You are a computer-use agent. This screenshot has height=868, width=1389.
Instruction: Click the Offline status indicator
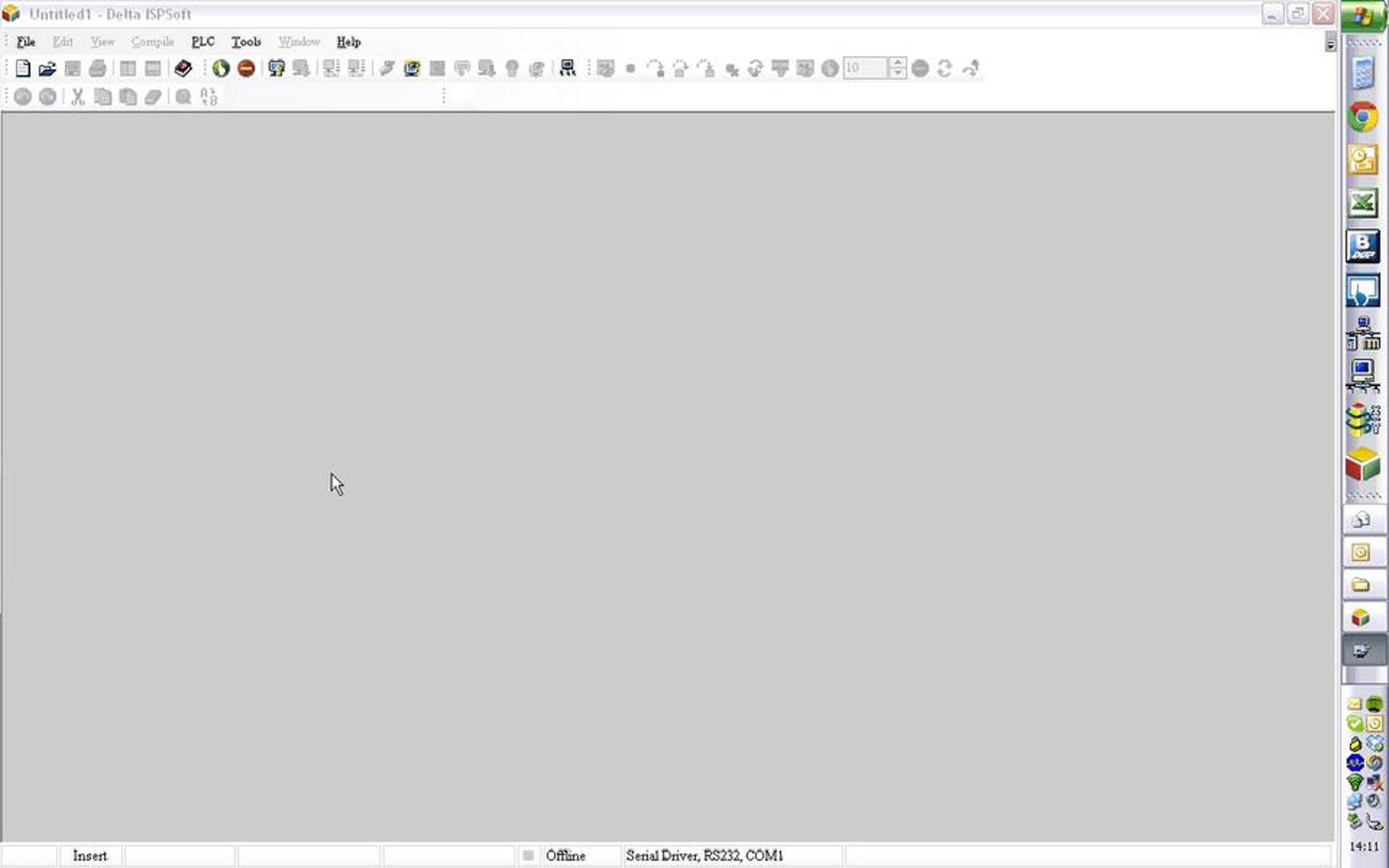coord(565,855)
